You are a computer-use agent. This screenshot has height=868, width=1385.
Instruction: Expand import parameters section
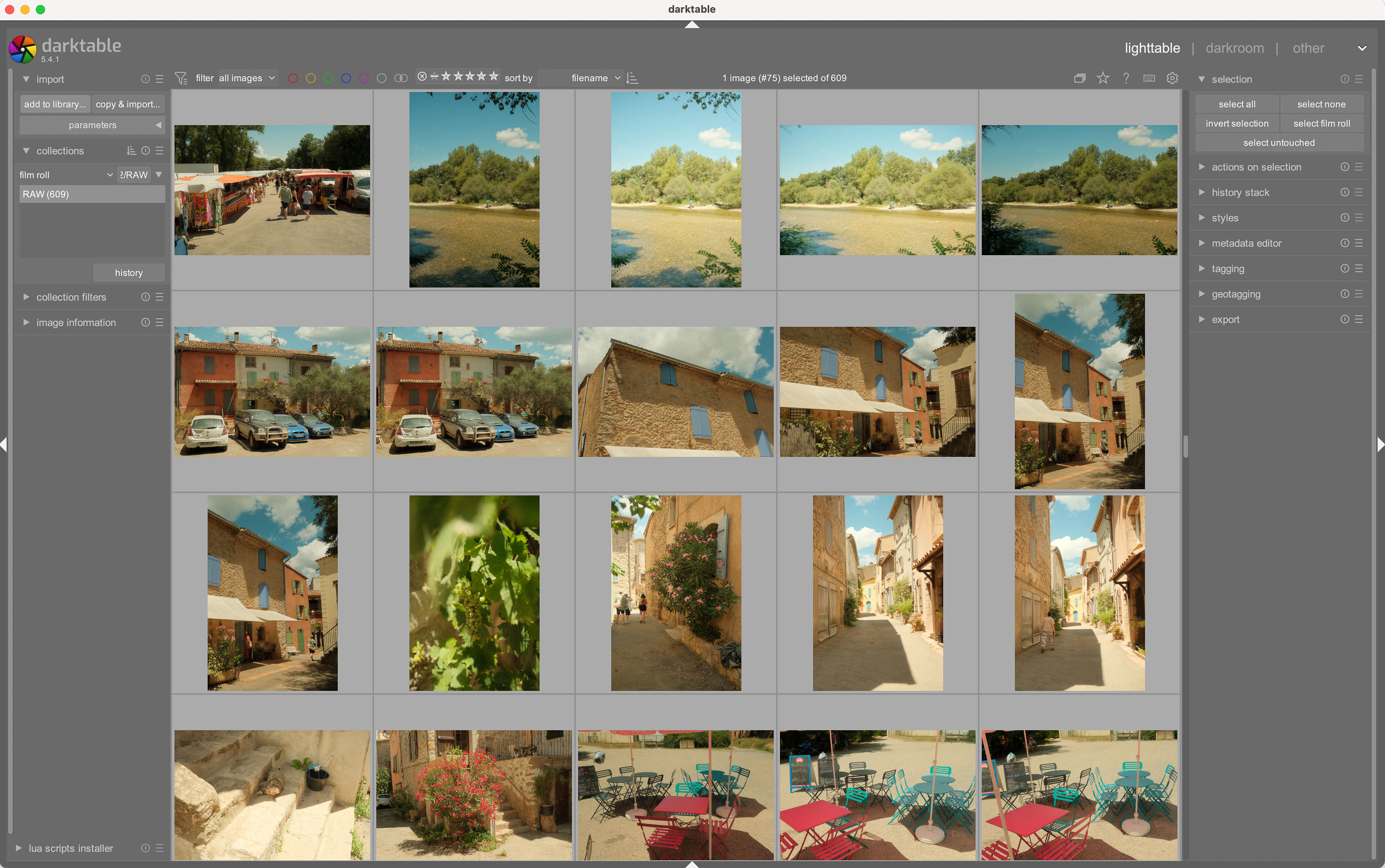tap(92, 125)
